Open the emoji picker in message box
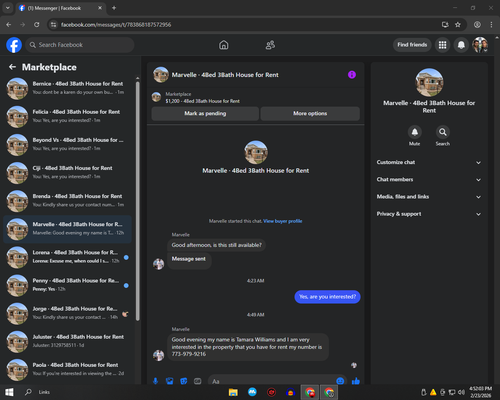This screenshot has width=500, height=400. point(340,381)
